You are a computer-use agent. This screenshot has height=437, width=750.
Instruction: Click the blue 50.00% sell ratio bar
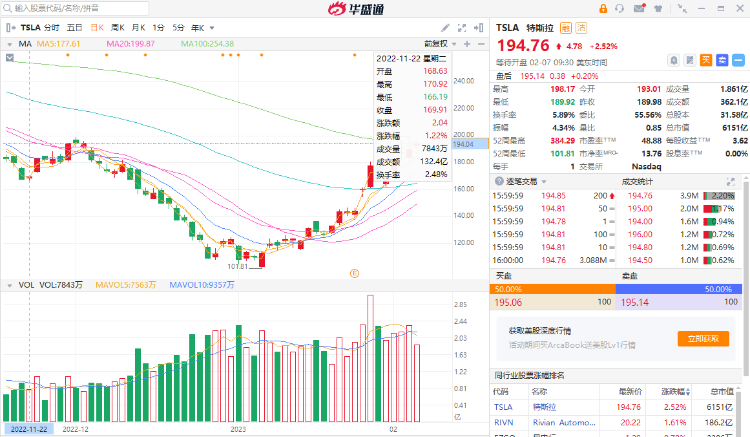click(679, 289)
